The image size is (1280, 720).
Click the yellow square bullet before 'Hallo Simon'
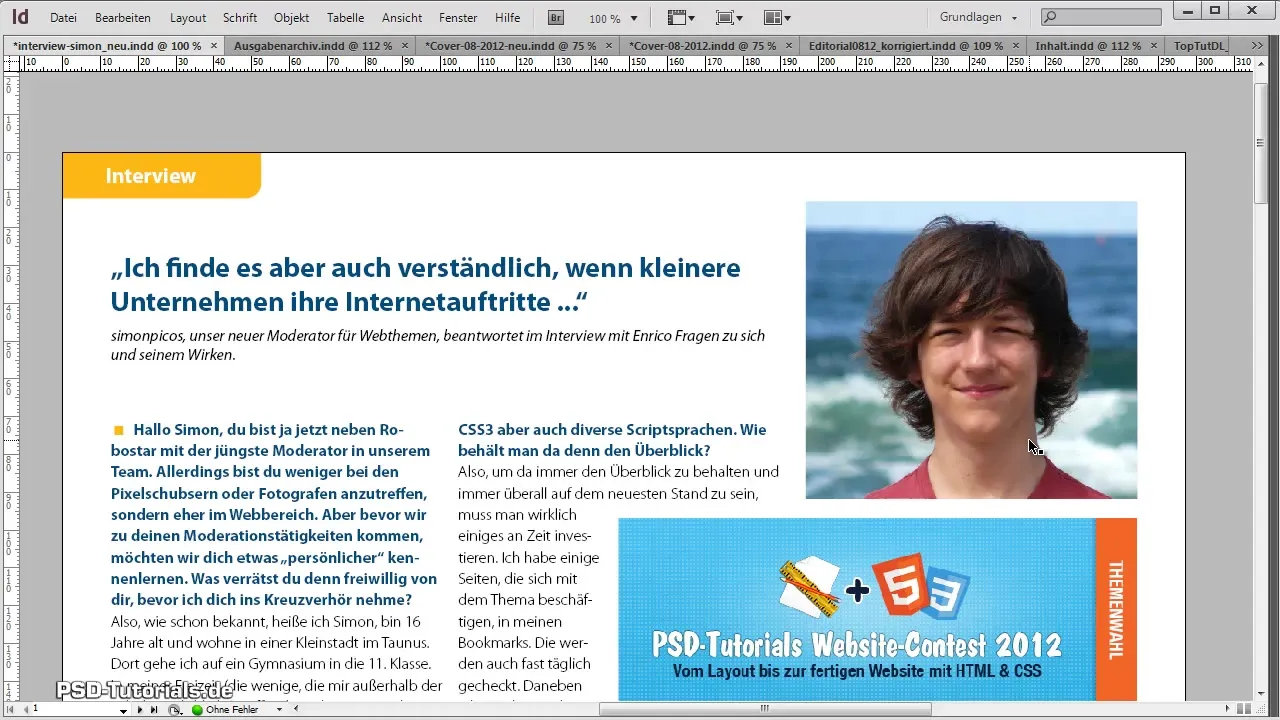point(118,430)
